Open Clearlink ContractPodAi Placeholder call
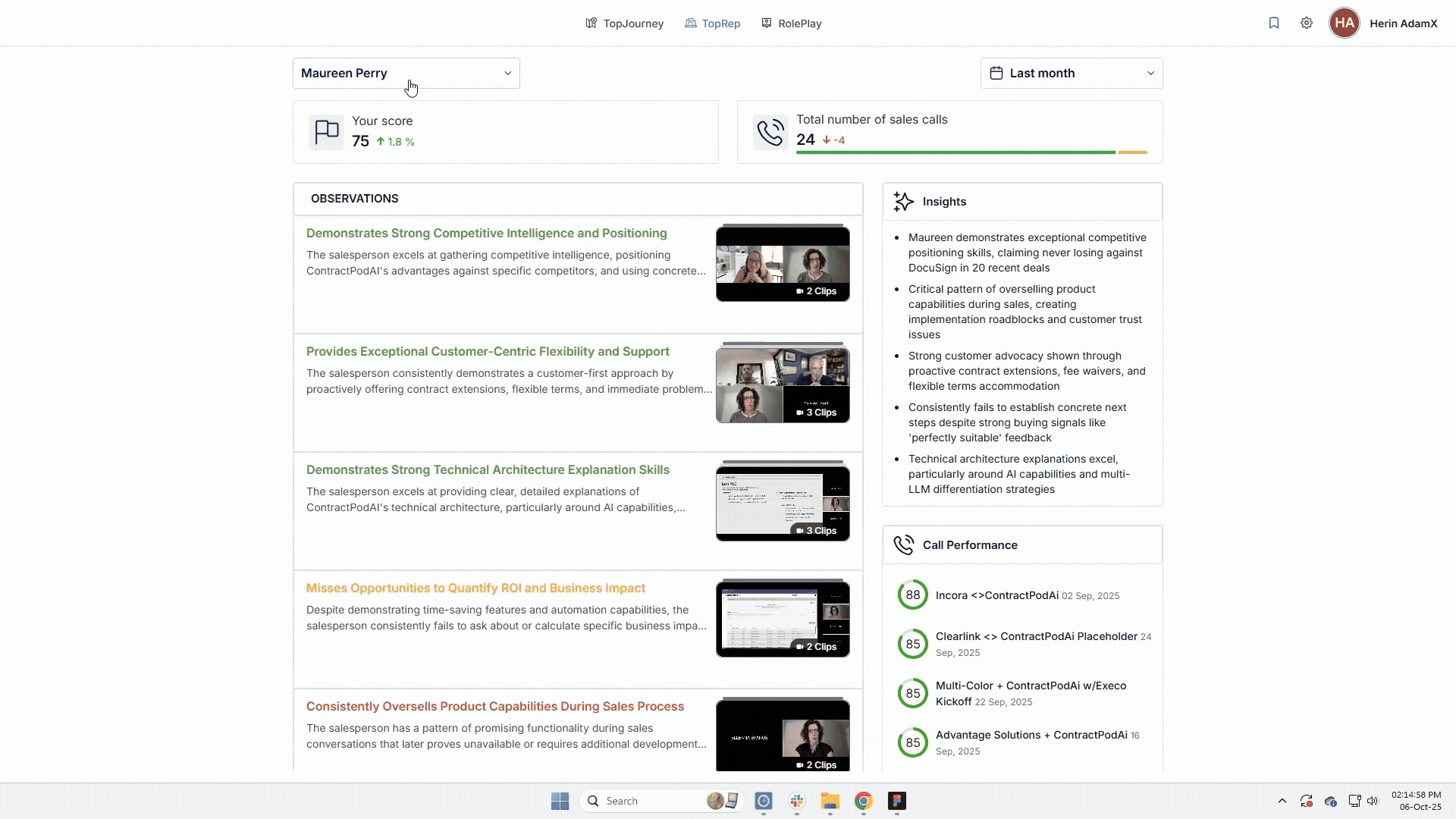This screenshot has width=1456, height=819. coord(1036,637)
